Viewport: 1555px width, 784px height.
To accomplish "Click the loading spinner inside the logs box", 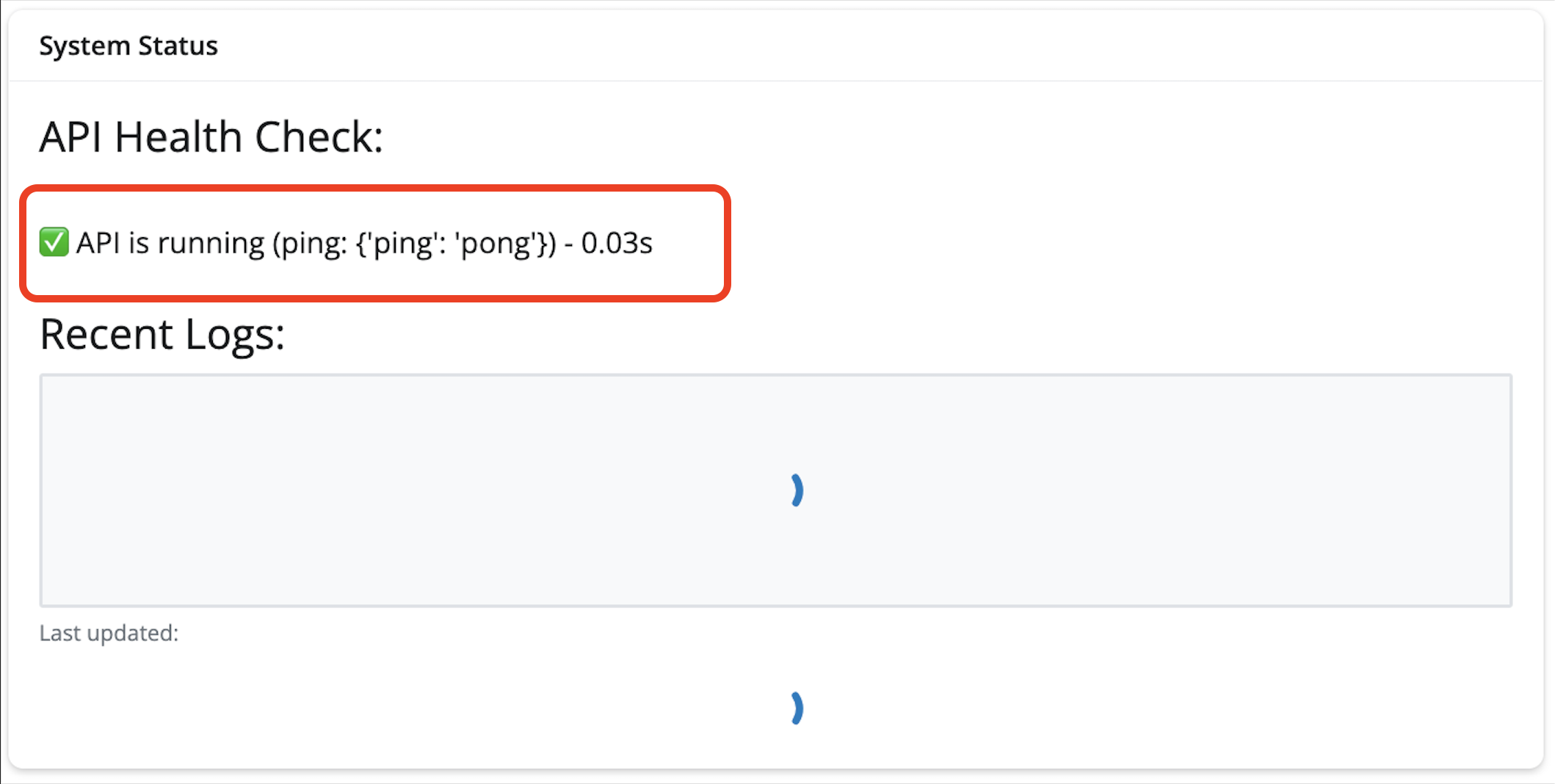I will (797, 490).
